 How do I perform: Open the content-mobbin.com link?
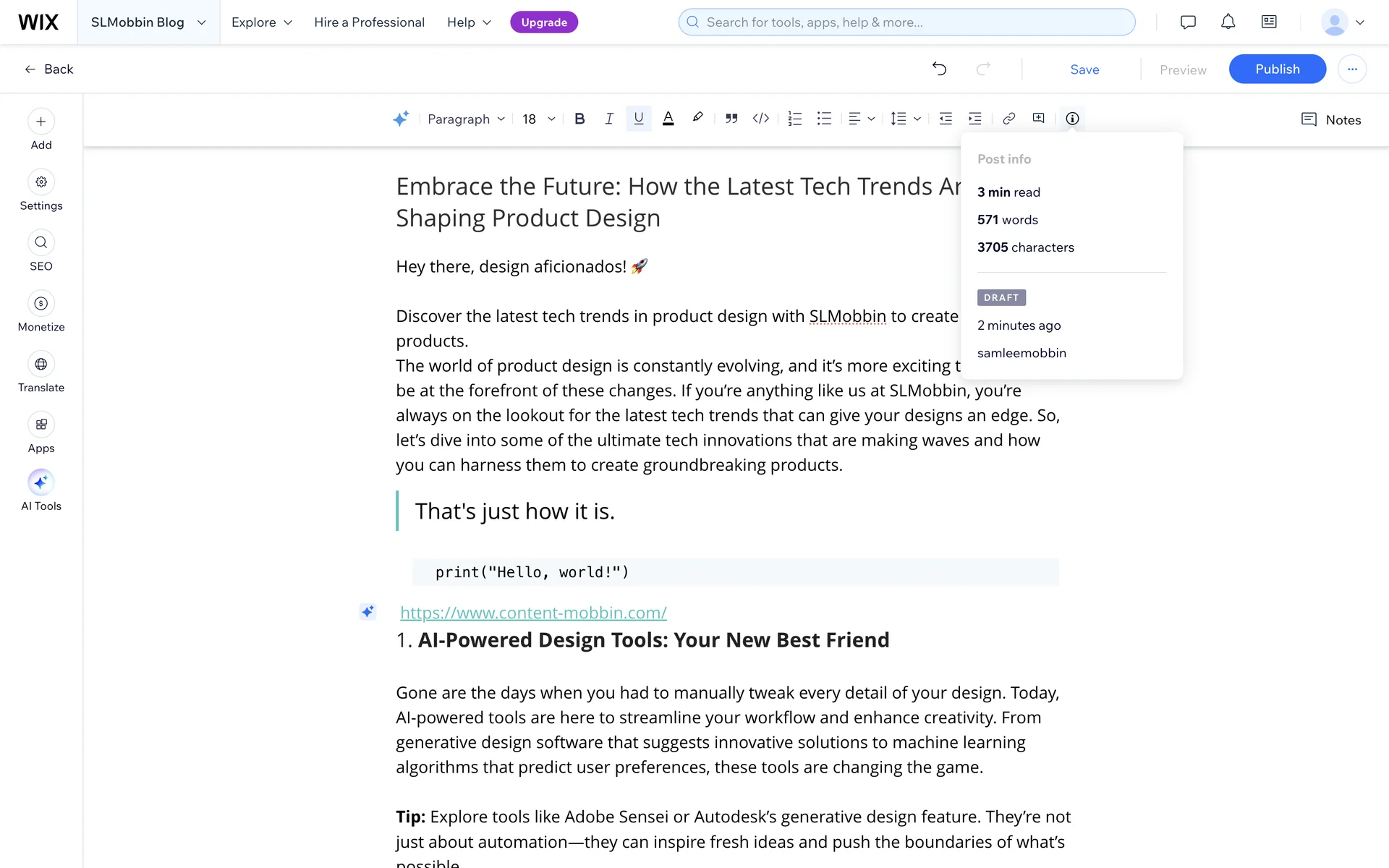533,613
